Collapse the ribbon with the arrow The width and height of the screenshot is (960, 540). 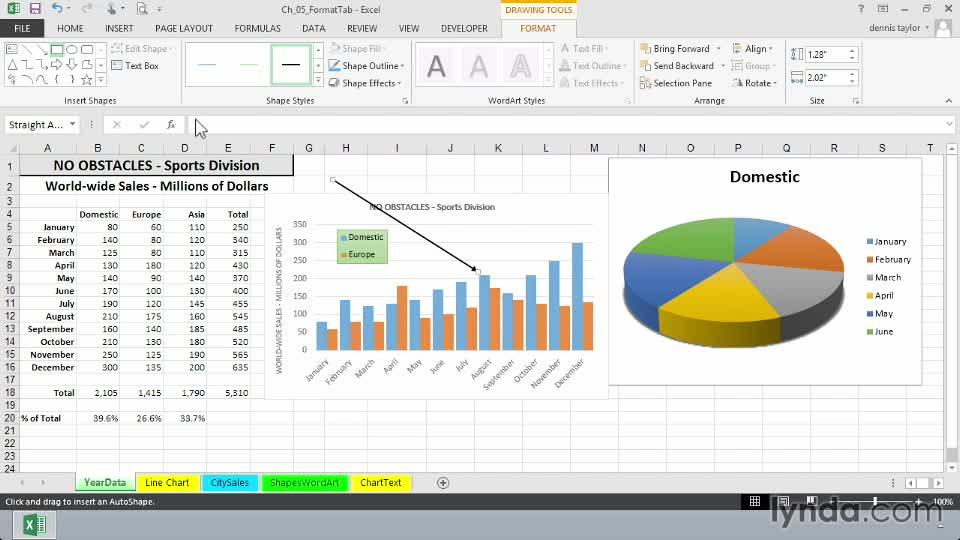tap(948, 100)
